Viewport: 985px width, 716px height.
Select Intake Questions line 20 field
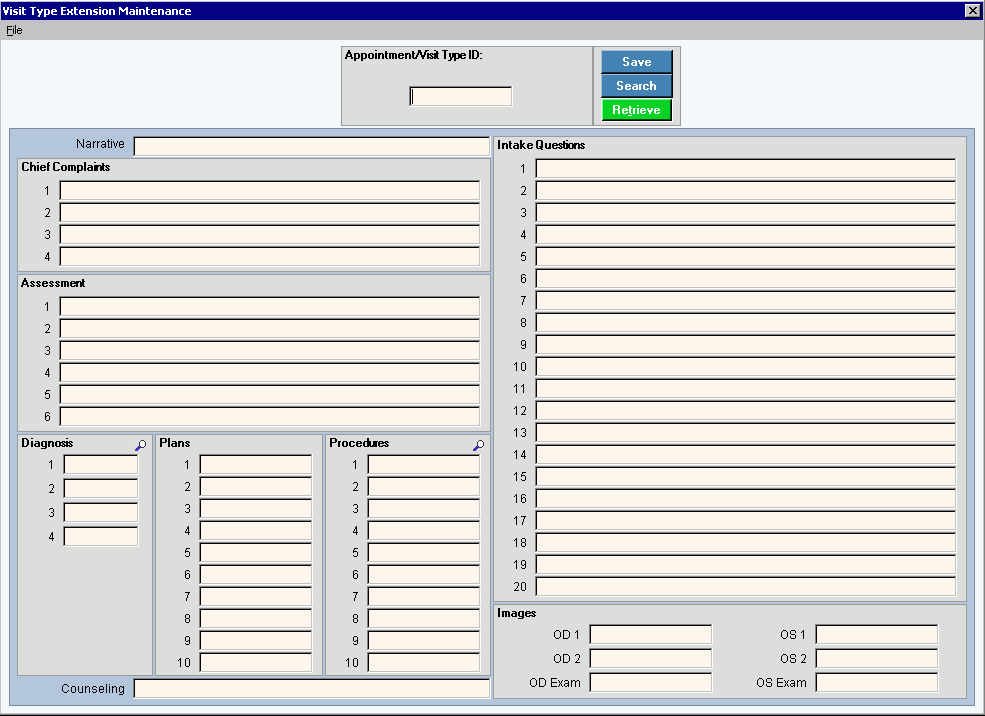tap(745, 586)
